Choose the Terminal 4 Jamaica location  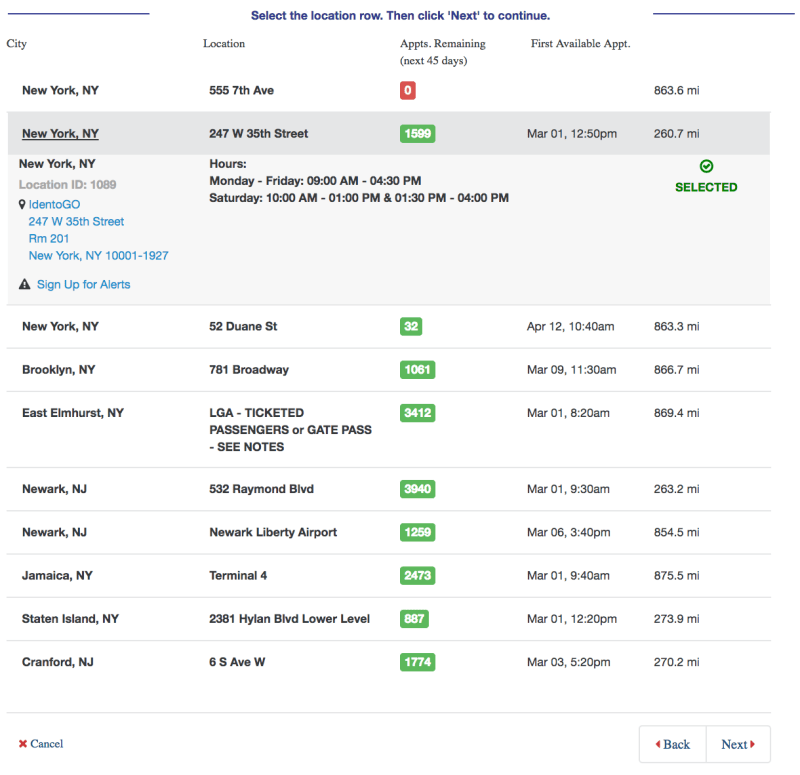pos(388,576)
